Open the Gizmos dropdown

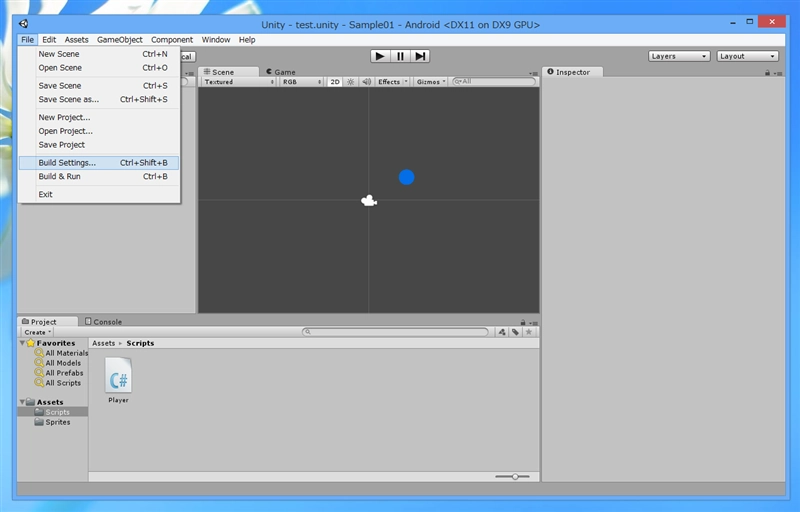coord(431,82)
